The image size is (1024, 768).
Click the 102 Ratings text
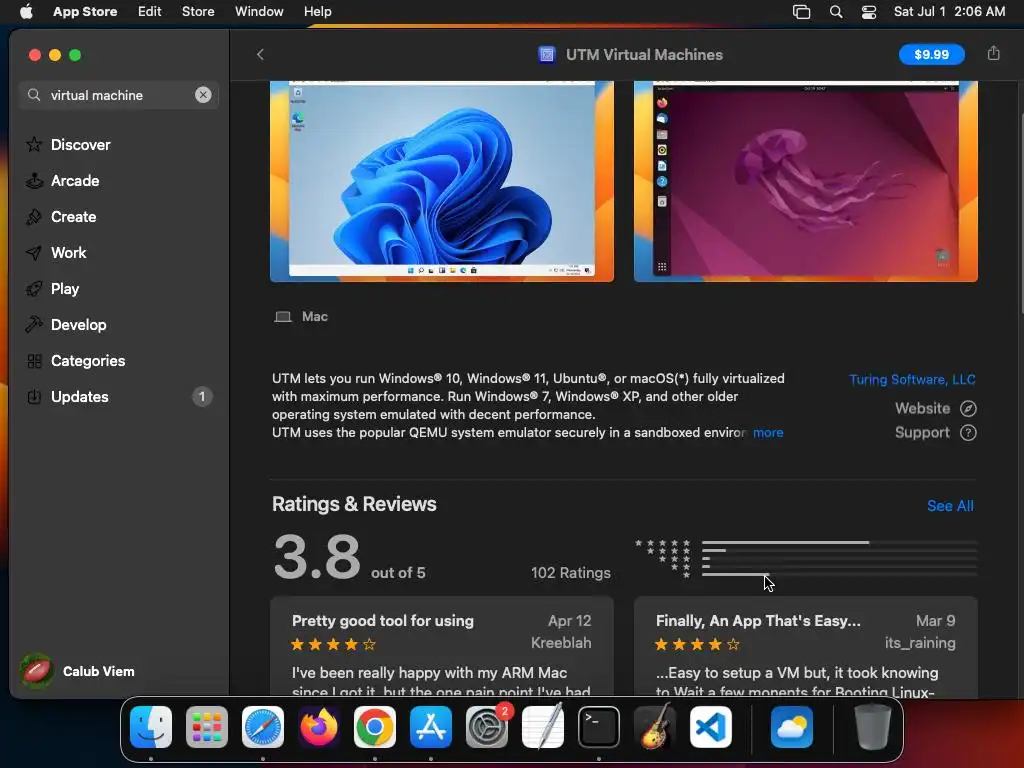571,573
